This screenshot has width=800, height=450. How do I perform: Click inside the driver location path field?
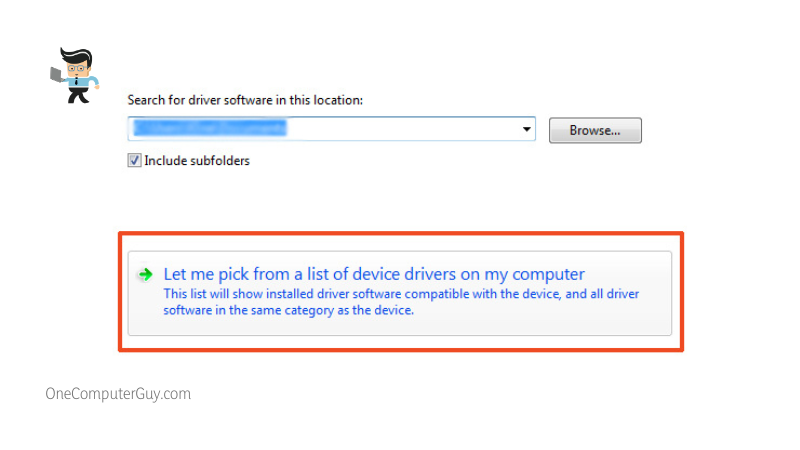(400, 130)
